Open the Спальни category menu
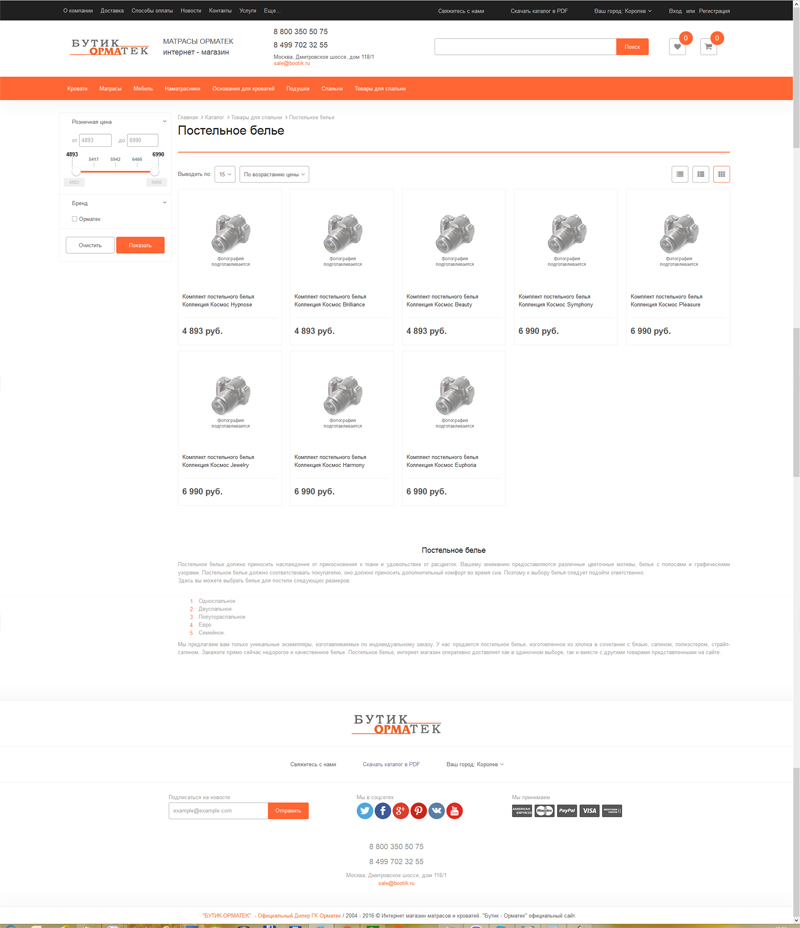Screen dimensions: 800x928 332,89
